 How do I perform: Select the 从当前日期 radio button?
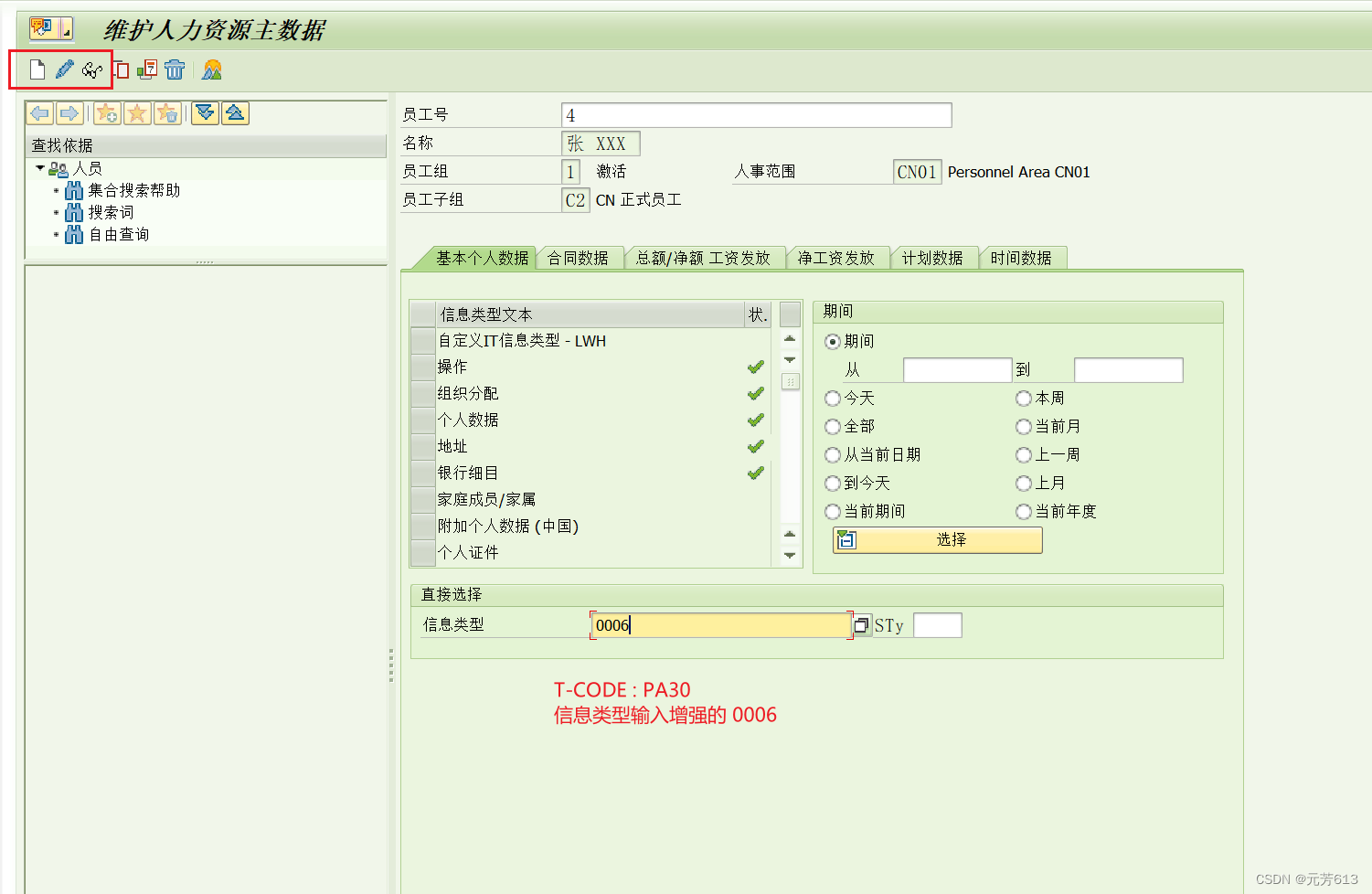pos(833,455)
